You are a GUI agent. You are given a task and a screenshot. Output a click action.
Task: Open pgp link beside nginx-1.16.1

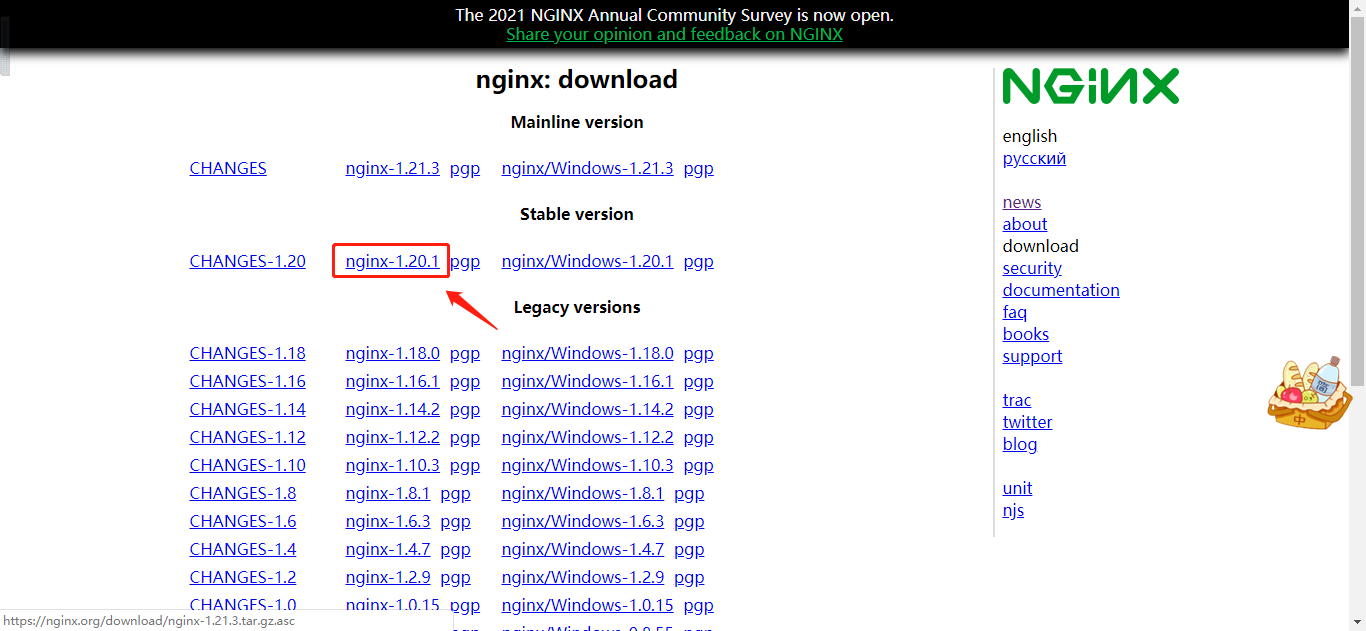click(x=465, y=381)
